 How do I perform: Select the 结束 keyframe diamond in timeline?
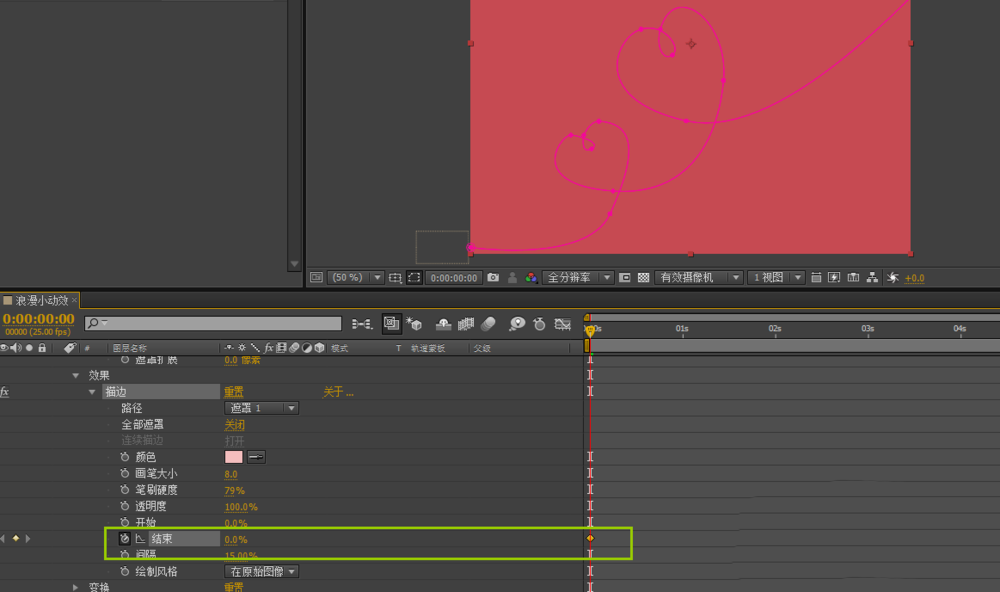point(590,538)
